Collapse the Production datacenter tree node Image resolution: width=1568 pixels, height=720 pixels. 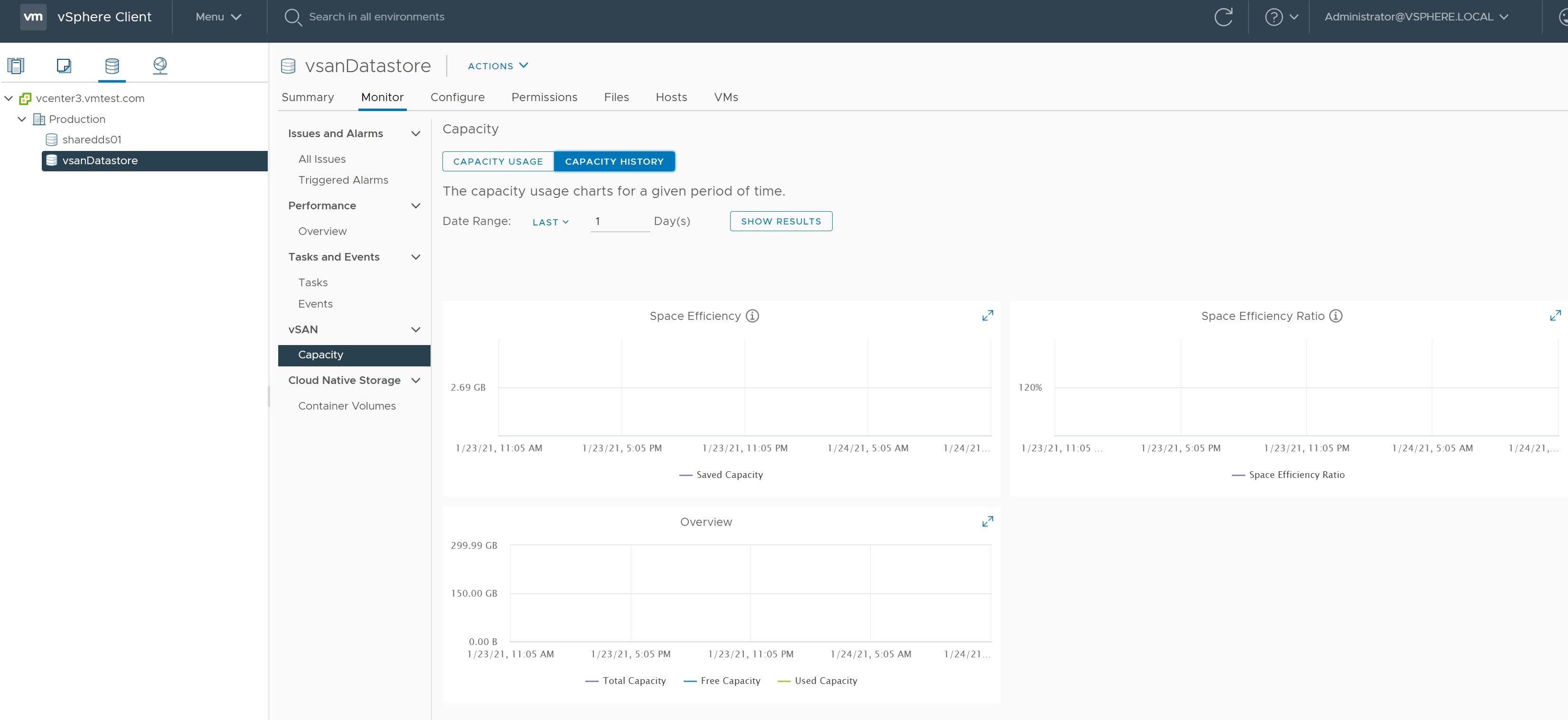[22, 119]
